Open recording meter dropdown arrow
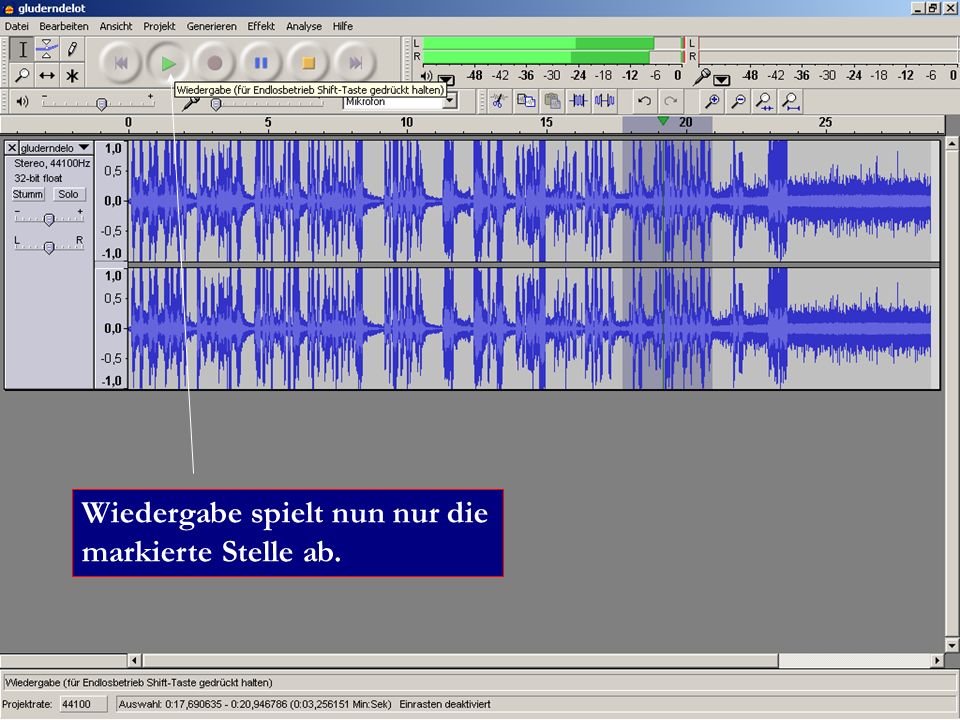Screen dimensions: 960x720 (722, 80)
